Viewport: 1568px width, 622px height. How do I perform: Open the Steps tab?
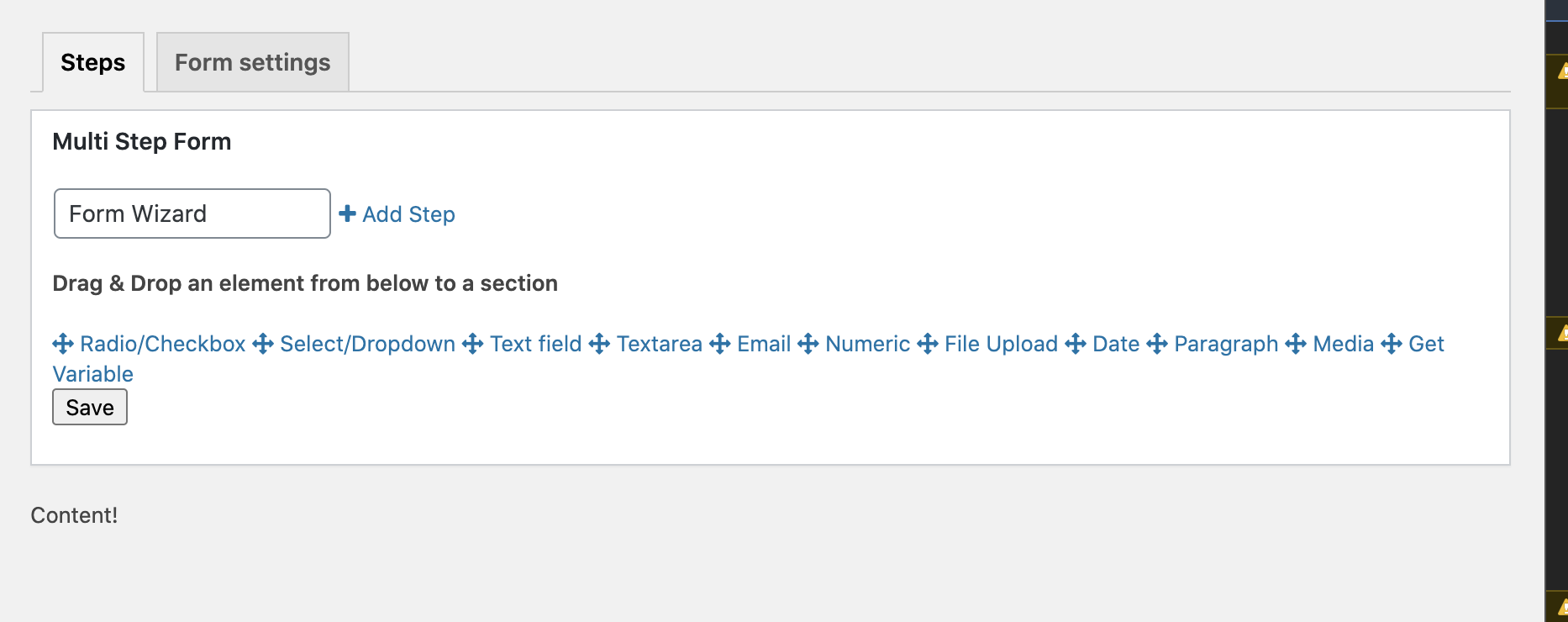pos(93,62)
